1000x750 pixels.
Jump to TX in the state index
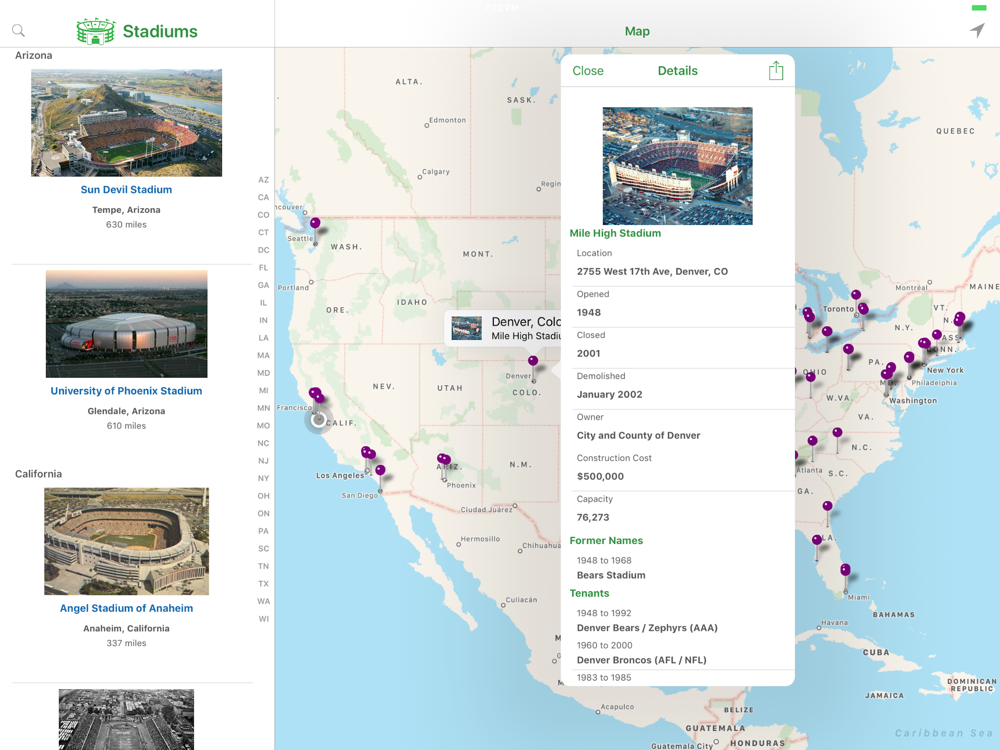[263, 584]
